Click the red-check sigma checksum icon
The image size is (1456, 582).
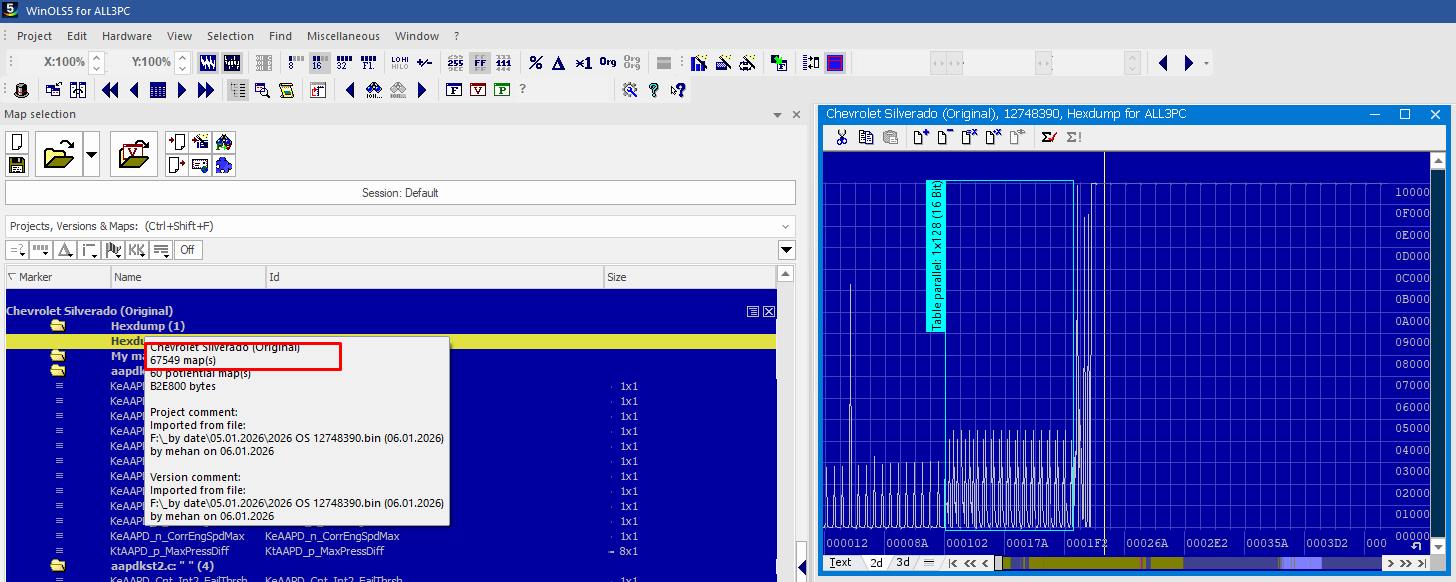[x=1048, y=137]
